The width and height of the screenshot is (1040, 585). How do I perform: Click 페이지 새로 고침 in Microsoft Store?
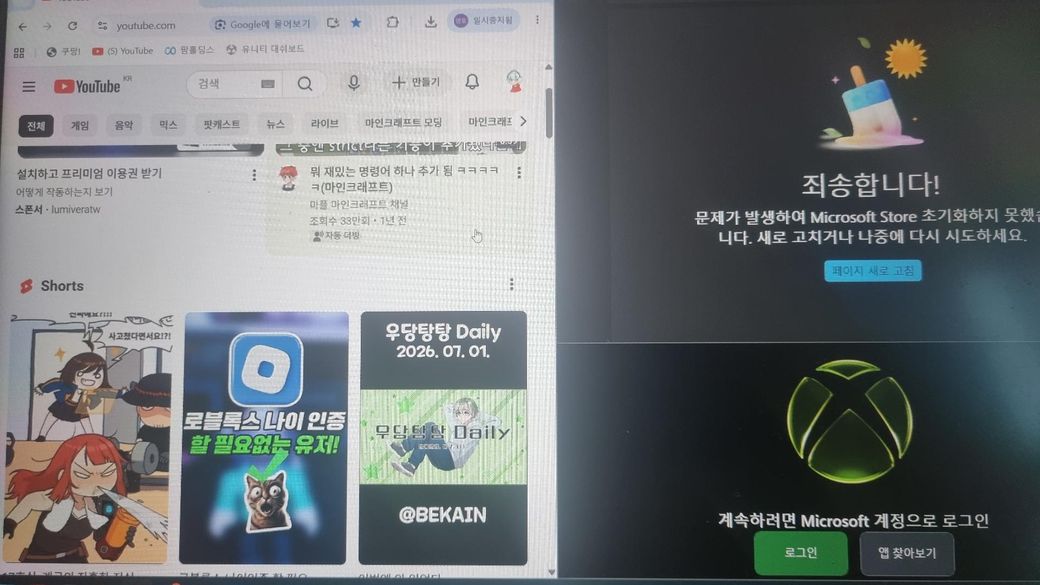coord(872,271)
